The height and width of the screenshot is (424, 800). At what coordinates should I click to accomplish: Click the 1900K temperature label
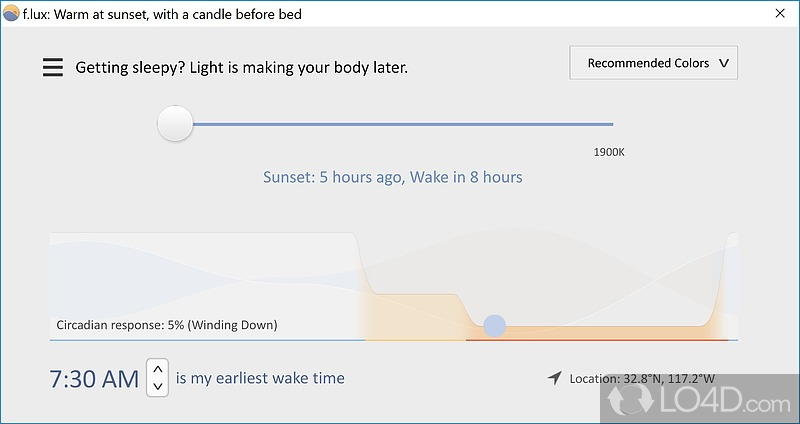click(x=609, y=152)
